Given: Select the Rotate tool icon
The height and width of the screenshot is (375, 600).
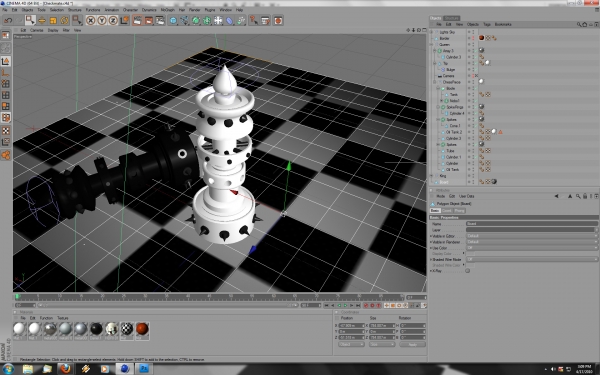Looking at the screenshot, I should click(x=64, y=20).
